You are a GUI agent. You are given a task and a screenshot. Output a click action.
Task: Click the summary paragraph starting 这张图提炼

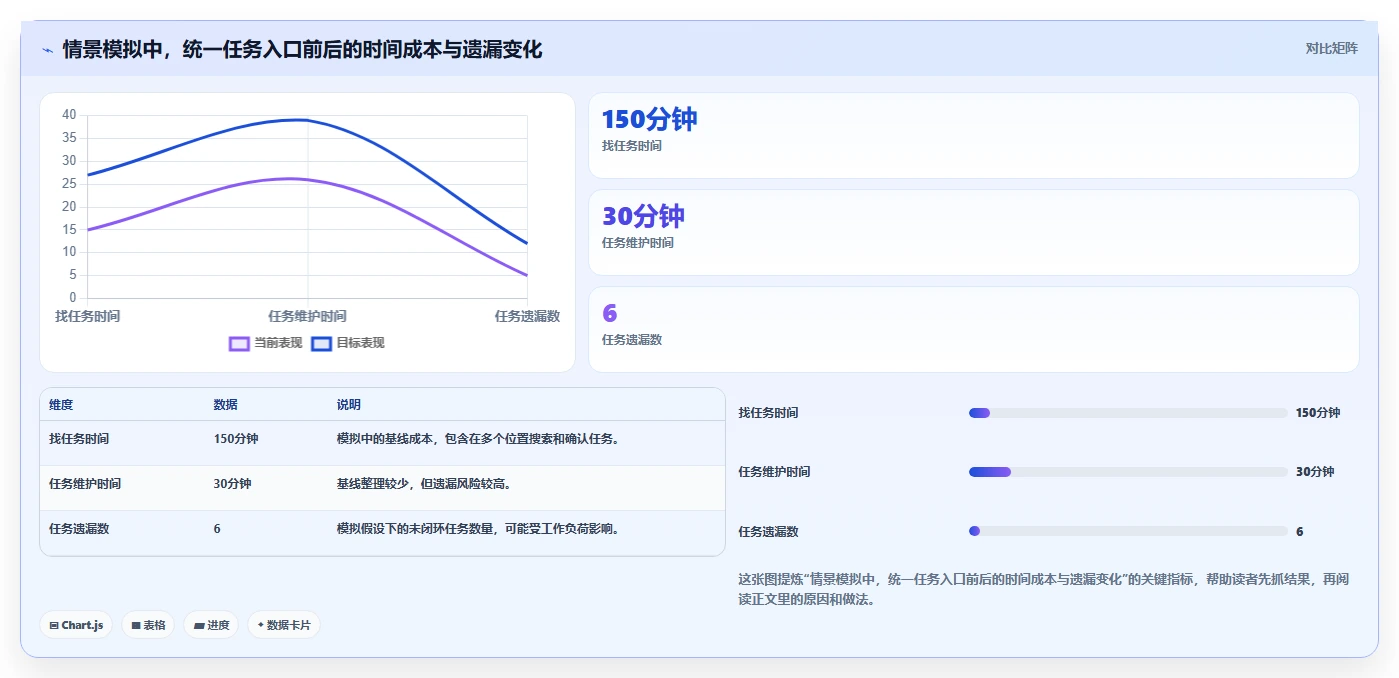pyautogui.click(x=1044, y=589)
